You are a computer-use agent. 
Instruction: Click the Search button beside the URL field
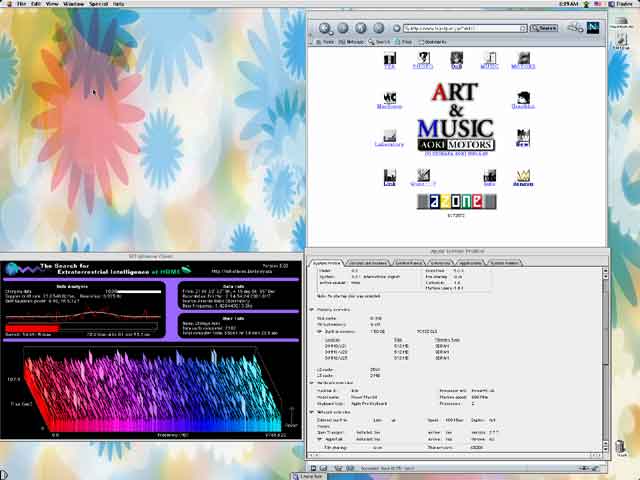click(x=544, y=28)
